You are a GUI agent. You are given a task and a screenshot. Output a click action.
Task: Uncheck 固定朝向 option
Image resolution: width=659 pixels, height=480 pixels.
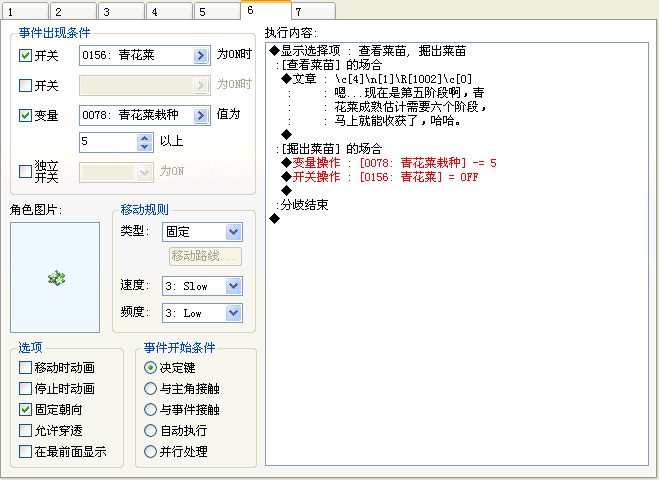(x=25, y=409)
